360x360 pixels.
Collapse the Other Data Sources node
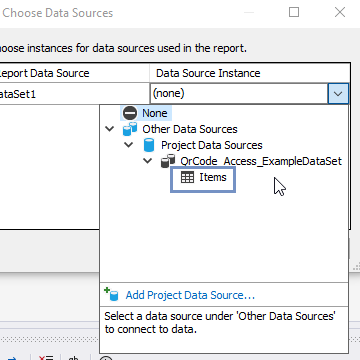(110, 129)
